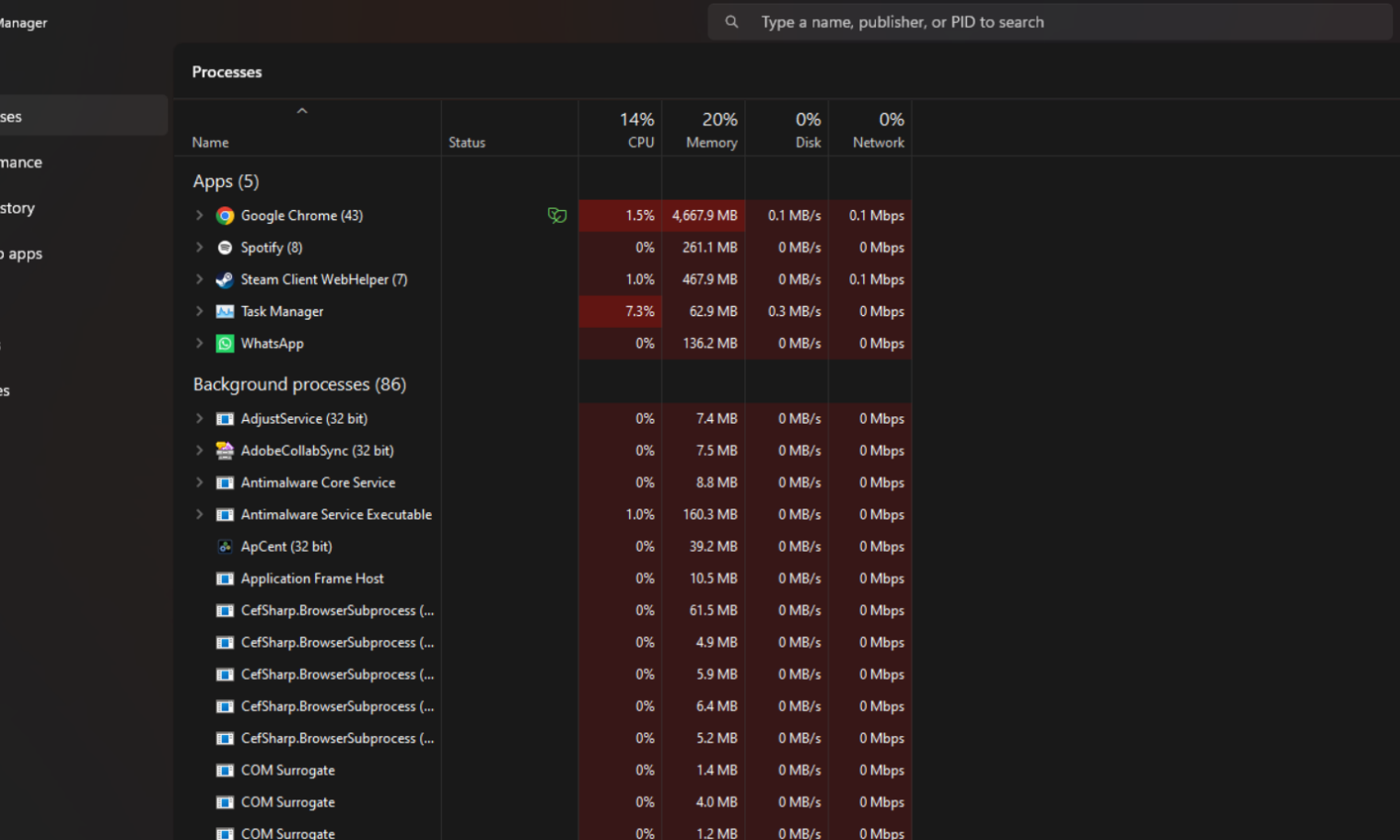This screenshot has height=840, width=1400.
Task: Click the 39.2 MB ApCent memory value
Action: coord(714,546)
